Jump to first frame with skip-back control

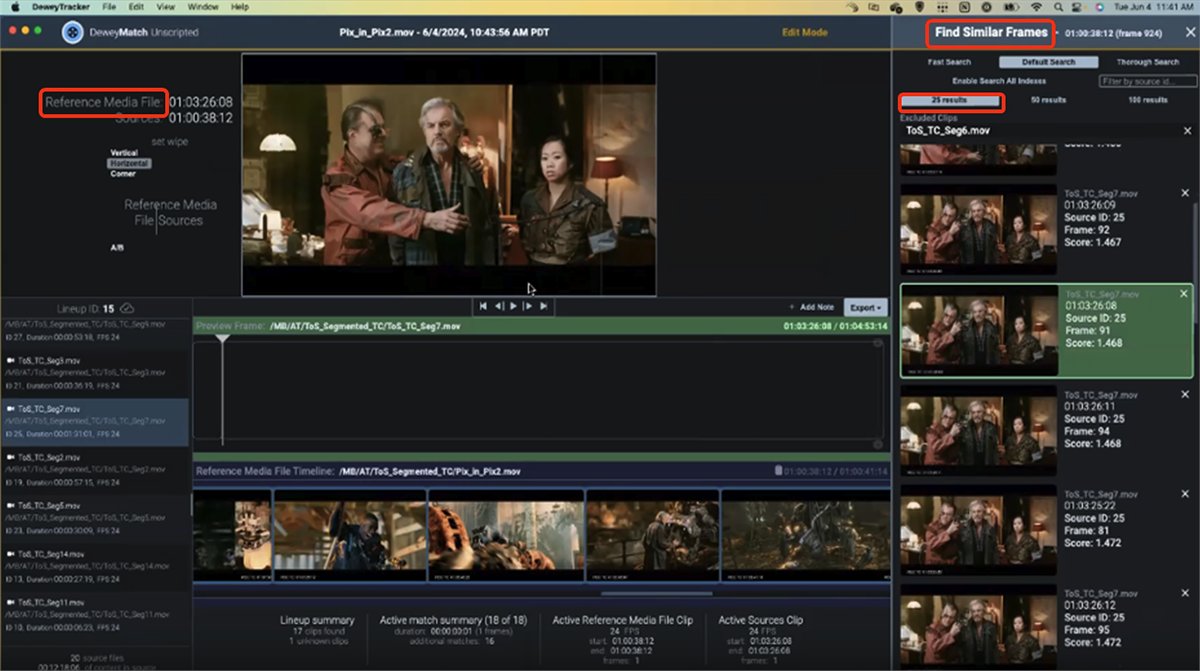coord(483,306)
